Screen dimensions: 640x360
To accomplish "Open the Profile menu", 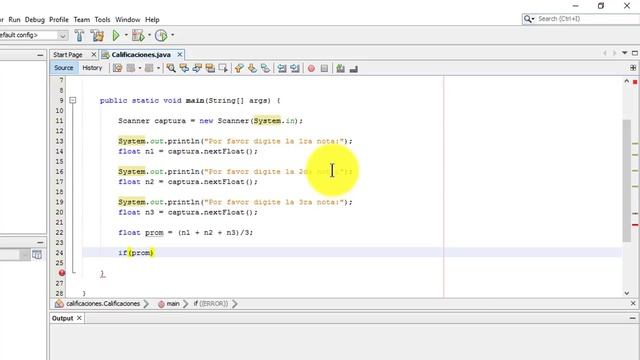I will 59,20.
